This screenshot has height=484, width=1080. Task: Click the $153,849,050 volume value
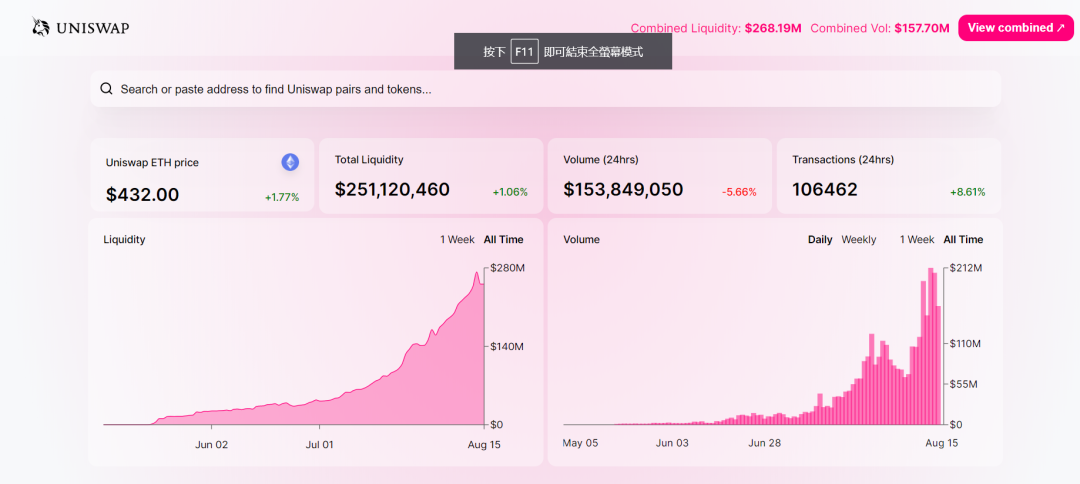point(623,189)
